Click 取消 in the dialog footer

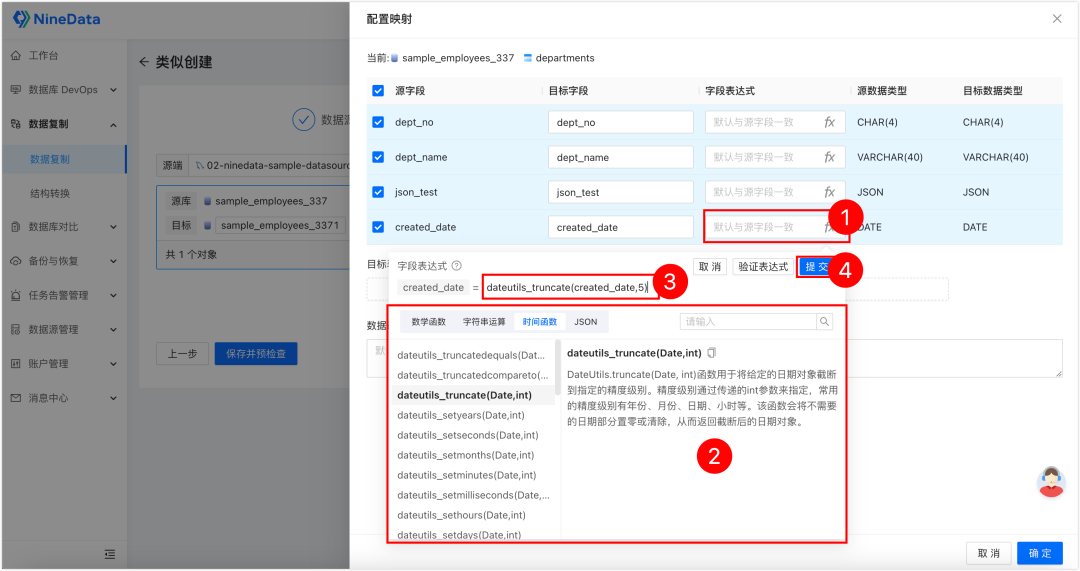988,553
